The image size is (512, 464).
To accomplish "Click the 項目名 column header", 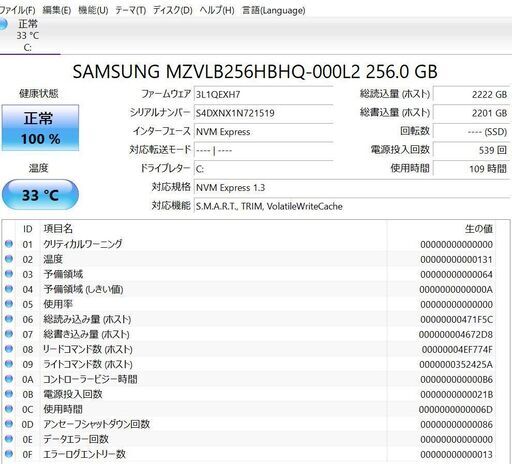I will (58, 229).
